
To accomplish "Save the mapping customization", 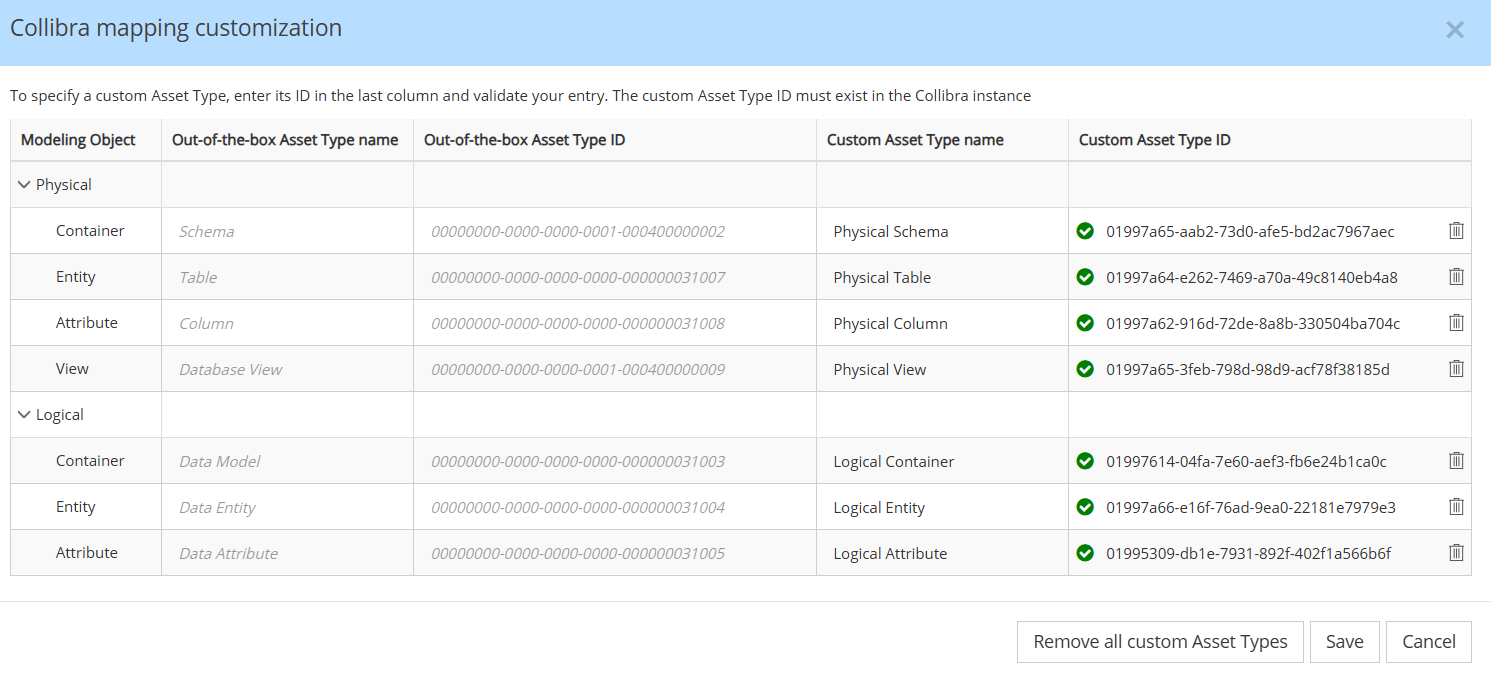I will [x=1344, y=641].
